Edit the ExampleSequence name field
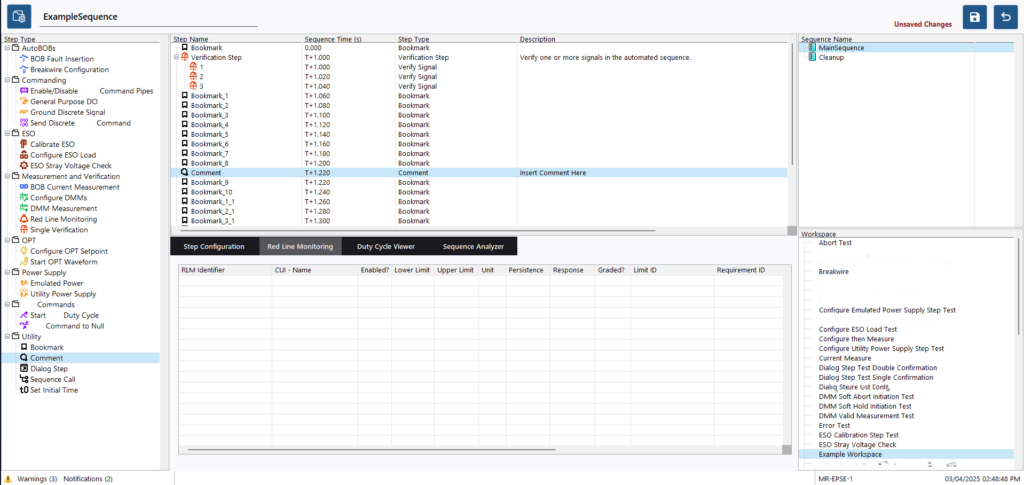This screenshot has width=1024, height=485. pos(149,16)
